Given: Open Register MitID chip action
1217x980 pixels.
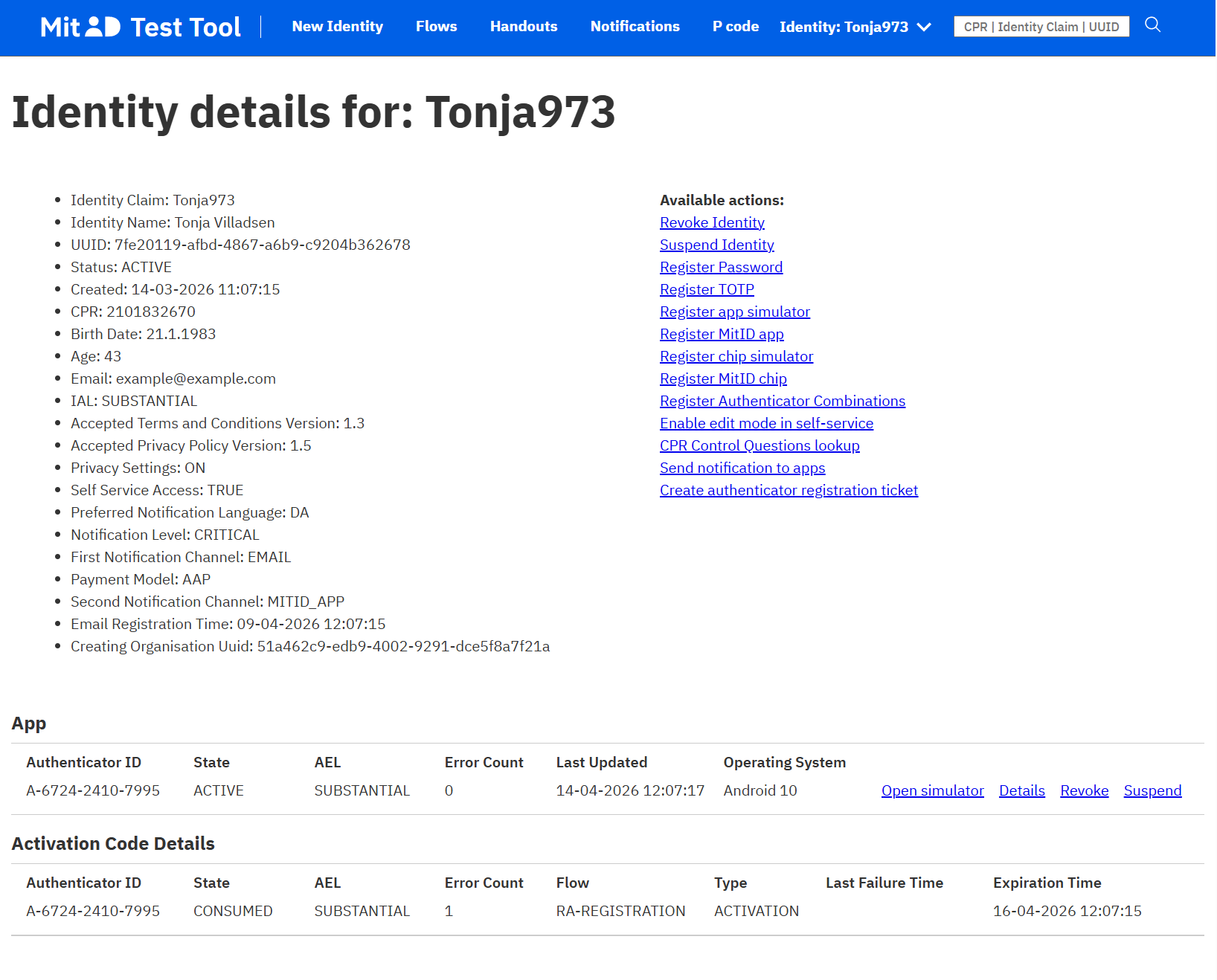Looking at the screenshot, I should pyautogui.click(x=722, y=378).
